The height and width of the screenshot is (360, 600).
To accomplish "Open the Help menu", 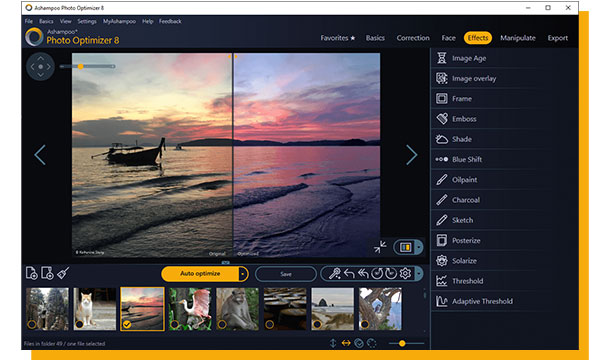I will [147, 21].
